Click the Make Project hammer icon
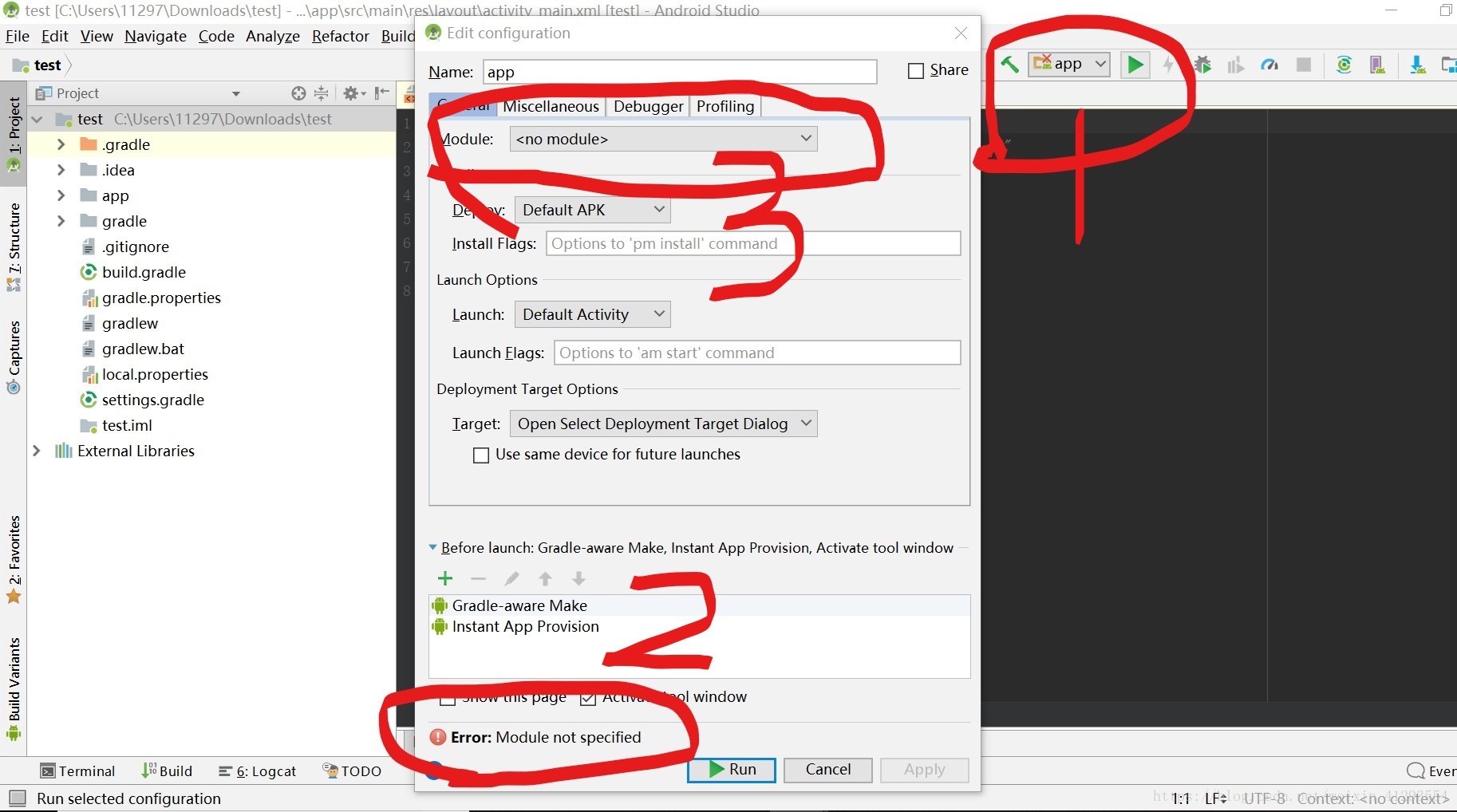 pos(1009,65)
